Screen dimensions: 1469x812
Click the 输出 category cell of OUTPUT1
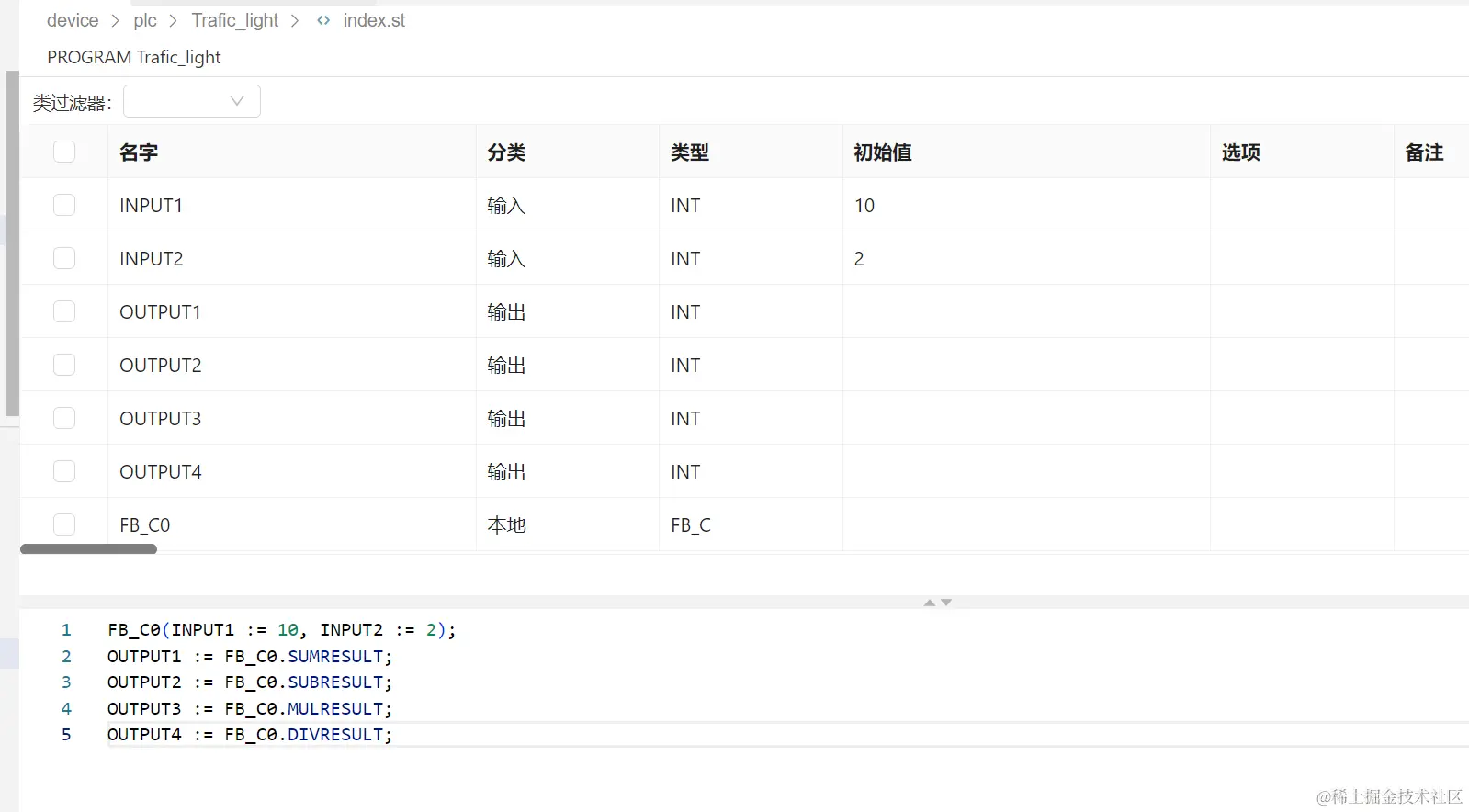click(x=568, y=312)
